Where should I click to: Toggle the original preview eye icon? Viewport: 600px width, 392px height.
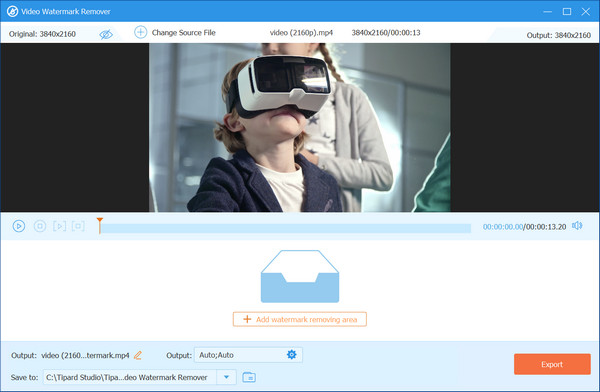[x=106, y=34]
